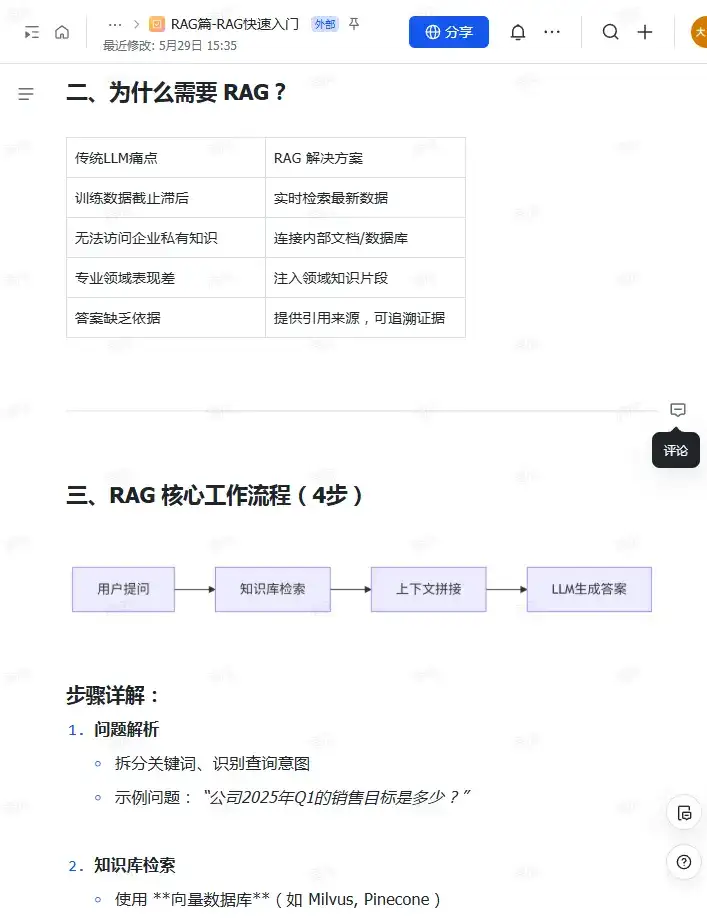Open help question mark icon
The height and width of the screenshot is (918, 707).
click(x=684, y=862)
